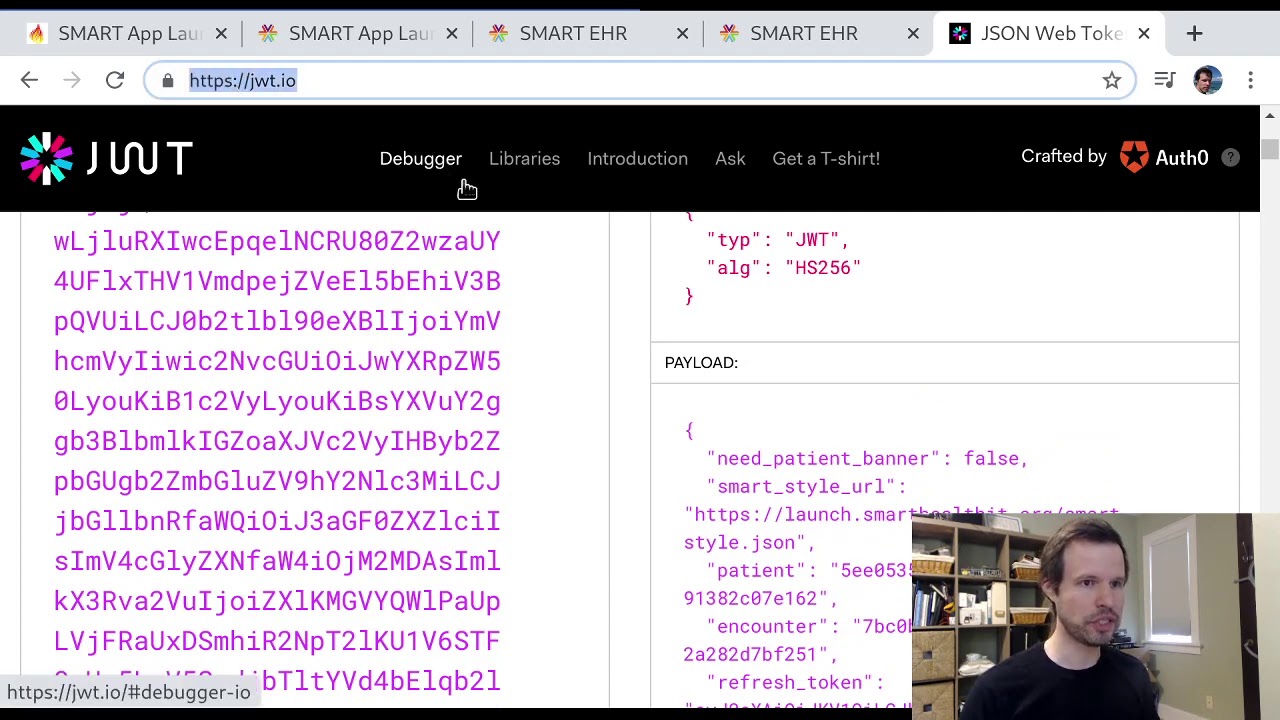Open the Ask nav item
This screenshot has width=1280, height=720.
[730, 158]
